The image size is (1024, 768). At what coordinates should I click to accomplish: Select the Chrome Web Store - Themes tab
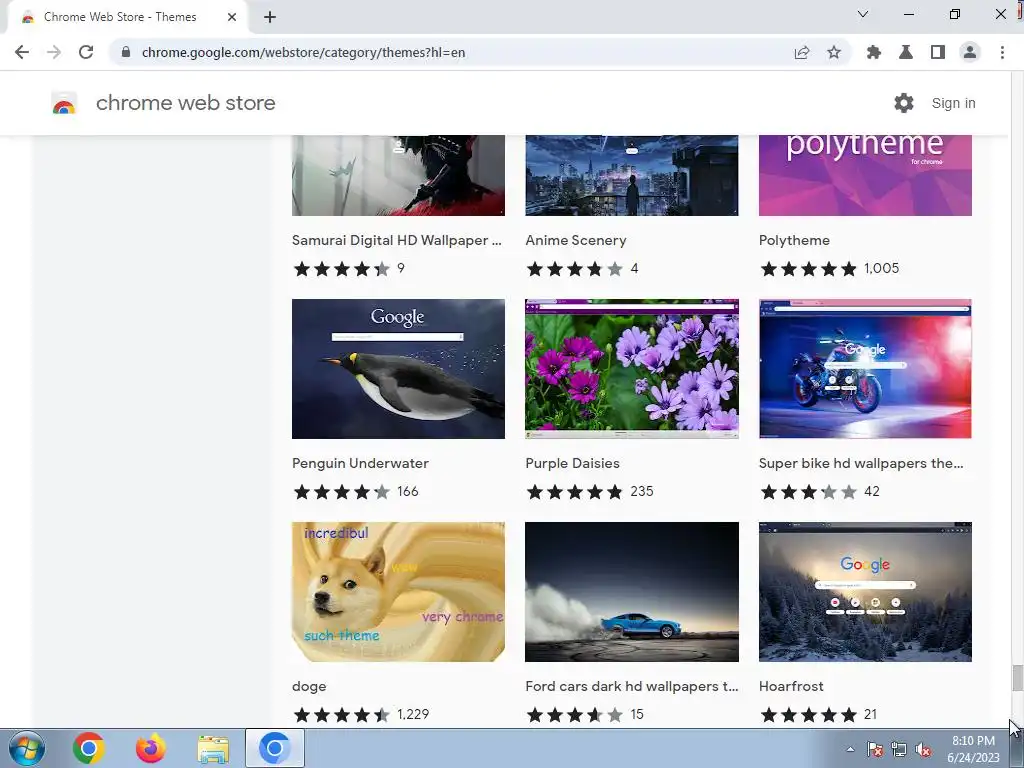127,17
